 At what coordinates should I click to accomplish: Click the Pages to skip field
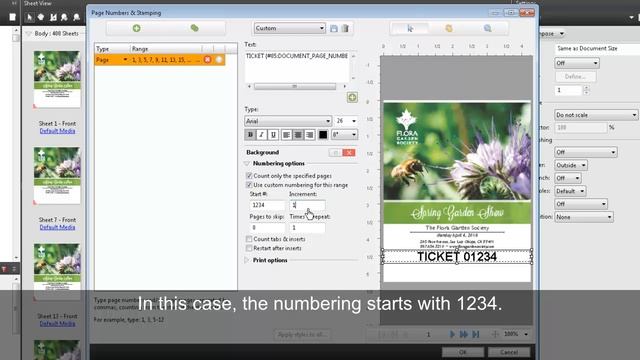[267, 228]
